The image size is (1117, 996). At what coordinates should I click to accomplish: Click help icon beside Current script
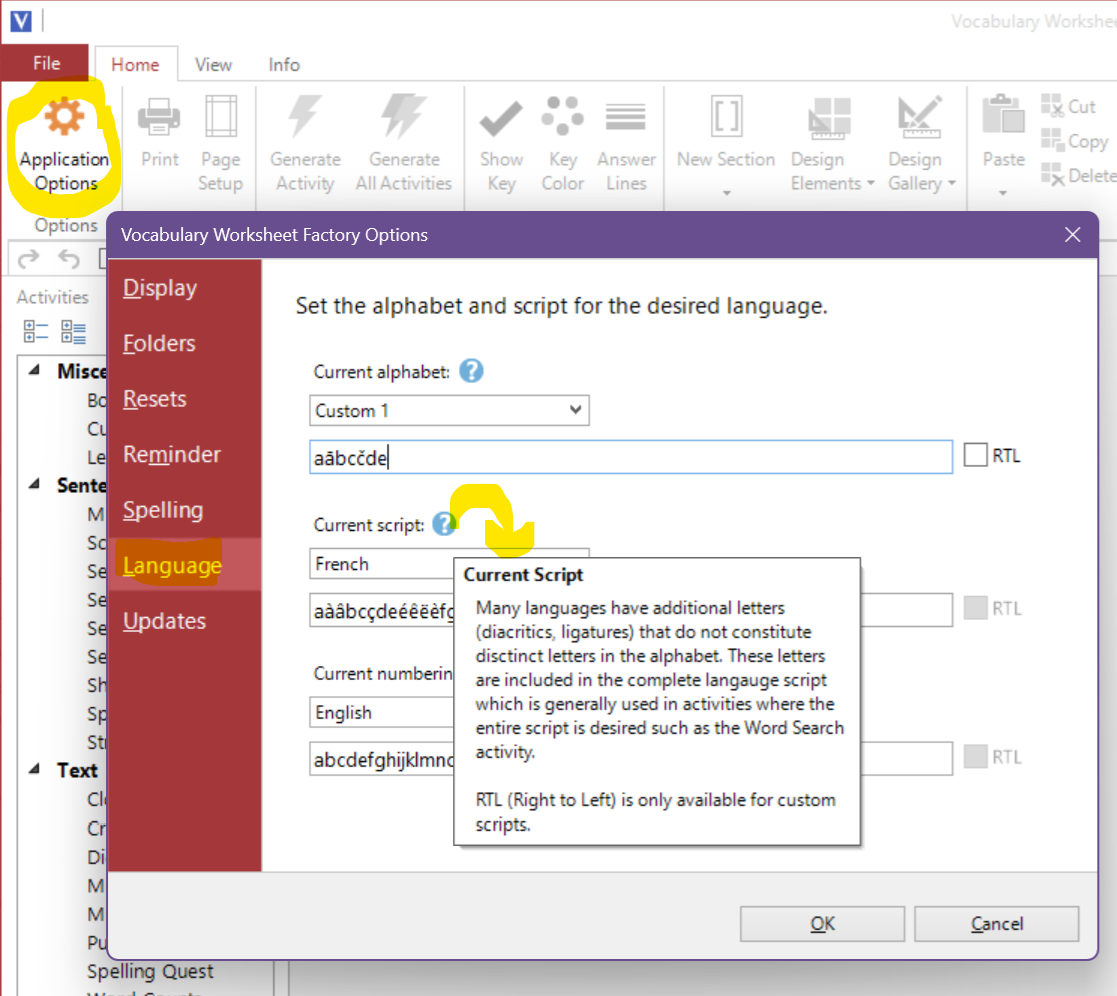point(444,524)
